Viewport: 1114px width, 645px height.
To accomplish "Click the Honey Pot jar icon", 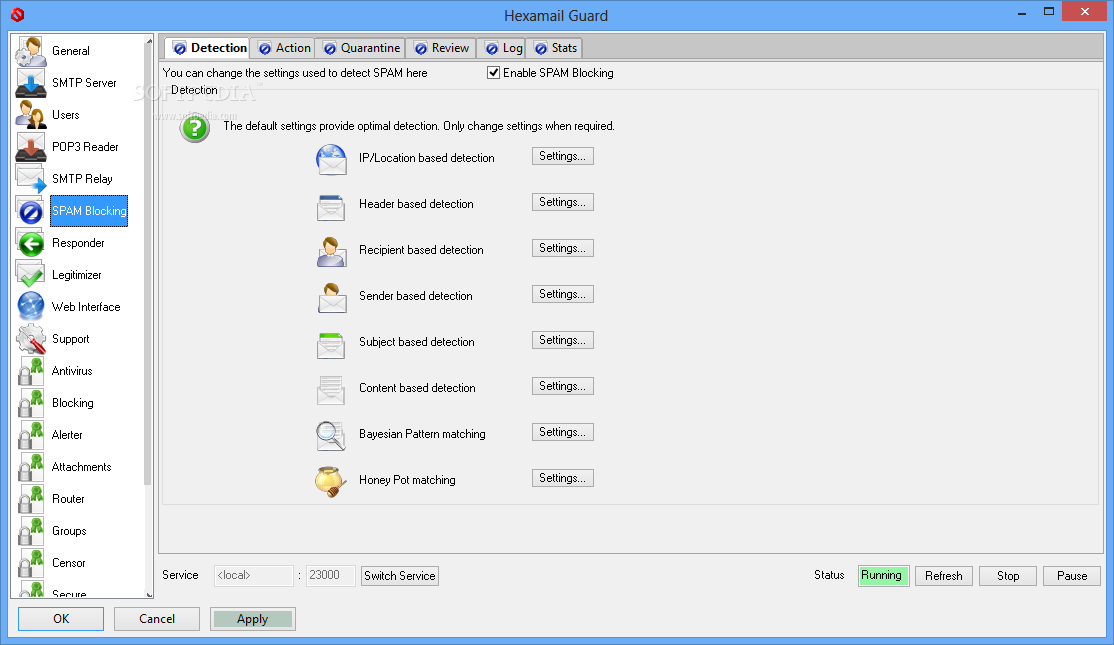I will coord(331,482).
